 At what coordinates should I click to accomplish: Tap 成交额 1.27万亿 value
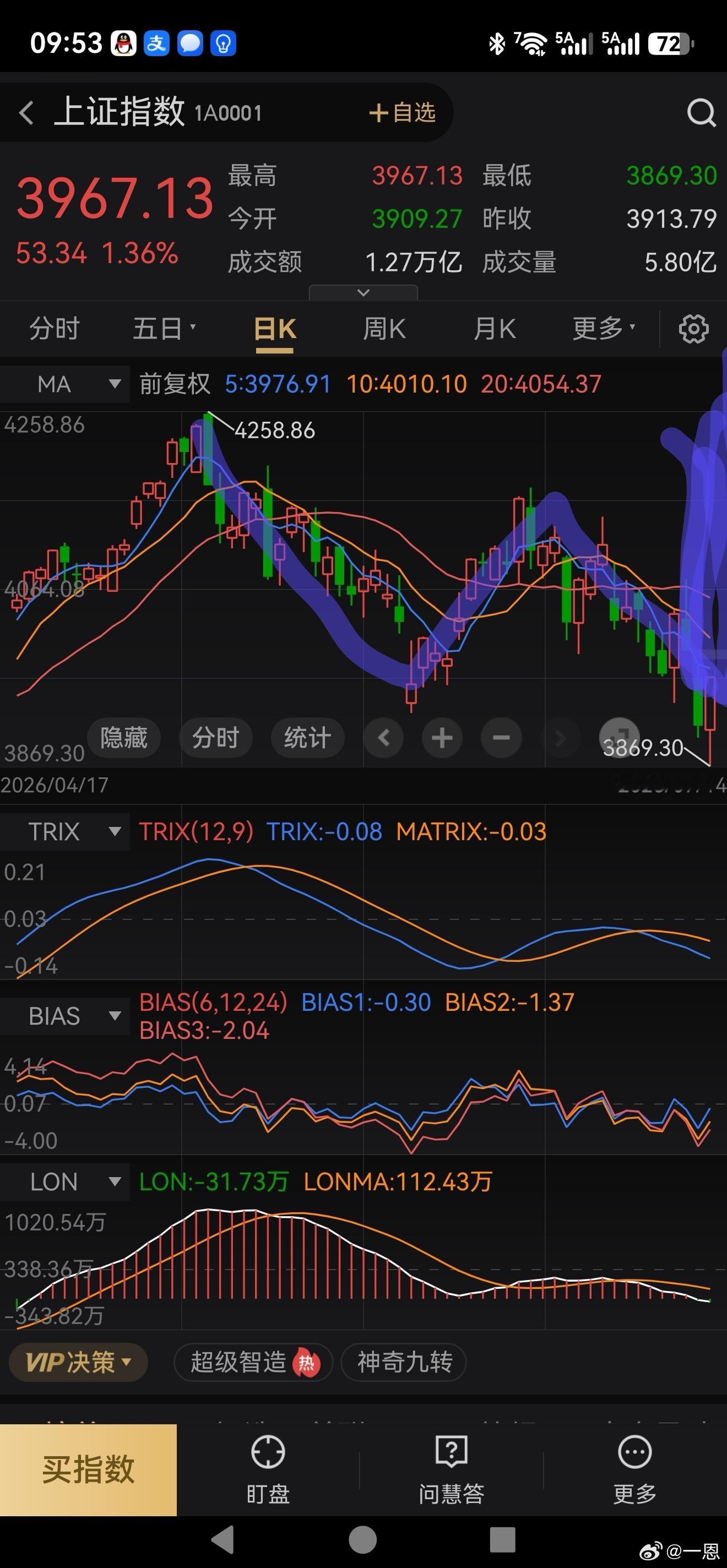click(414, 263)
